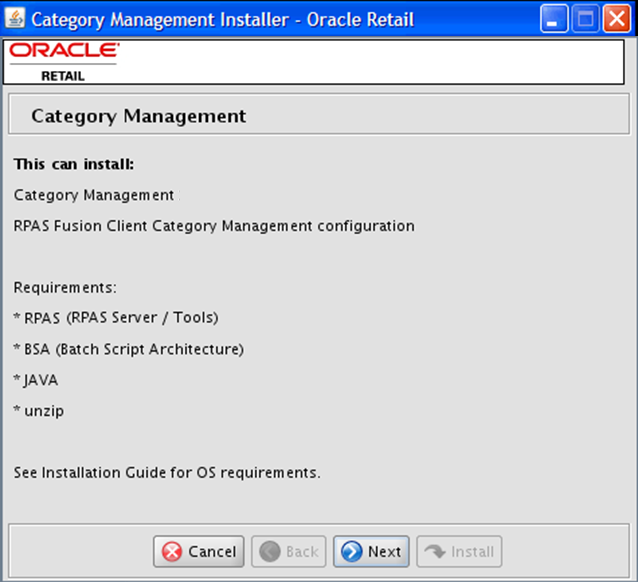Click the Java icon in title bar
Viewport: 638px width, 582px height.
coord(15,18)
